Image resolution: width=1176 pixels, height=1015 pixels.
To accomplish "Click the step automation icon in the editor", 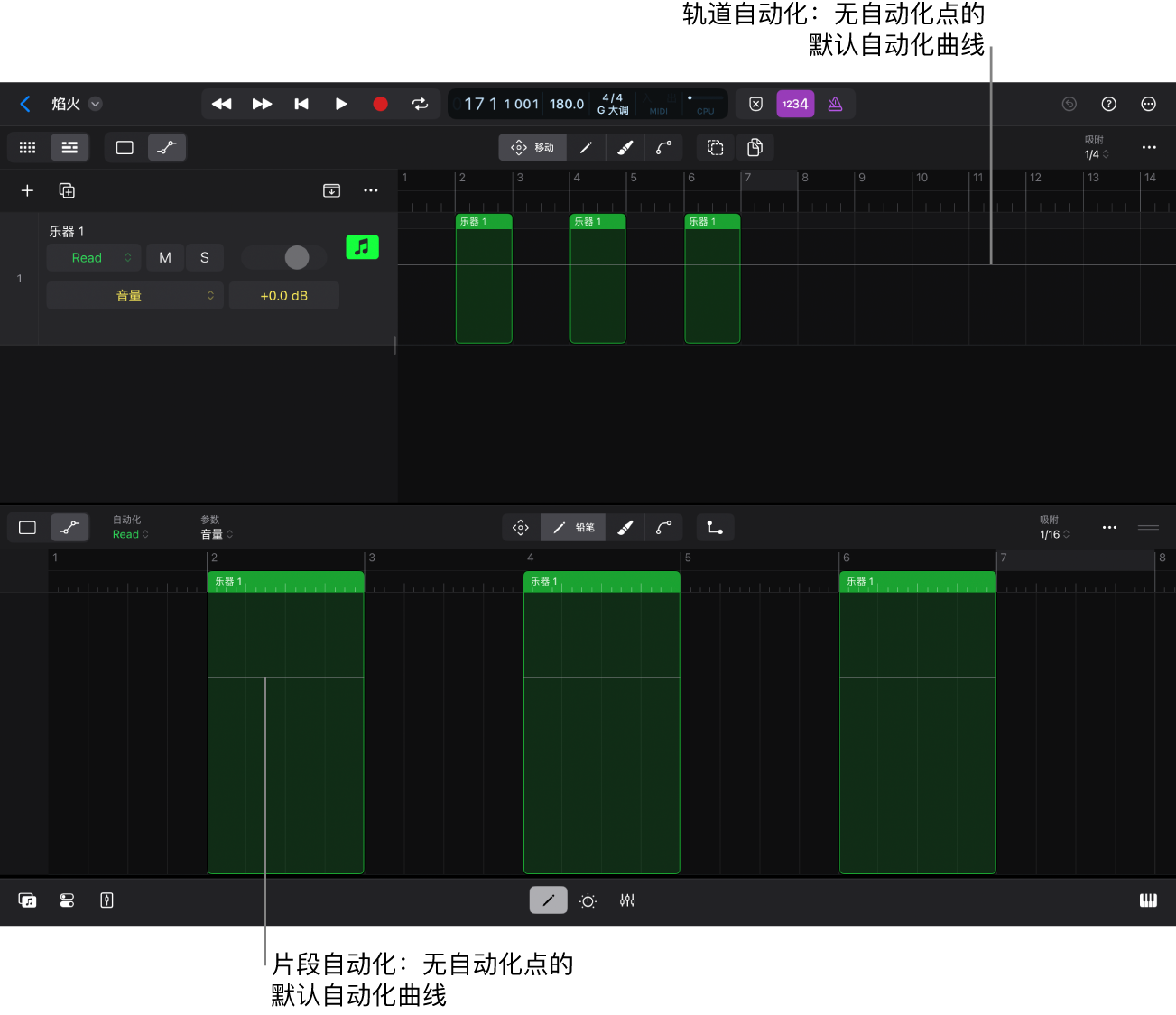I will coord(716,528).
